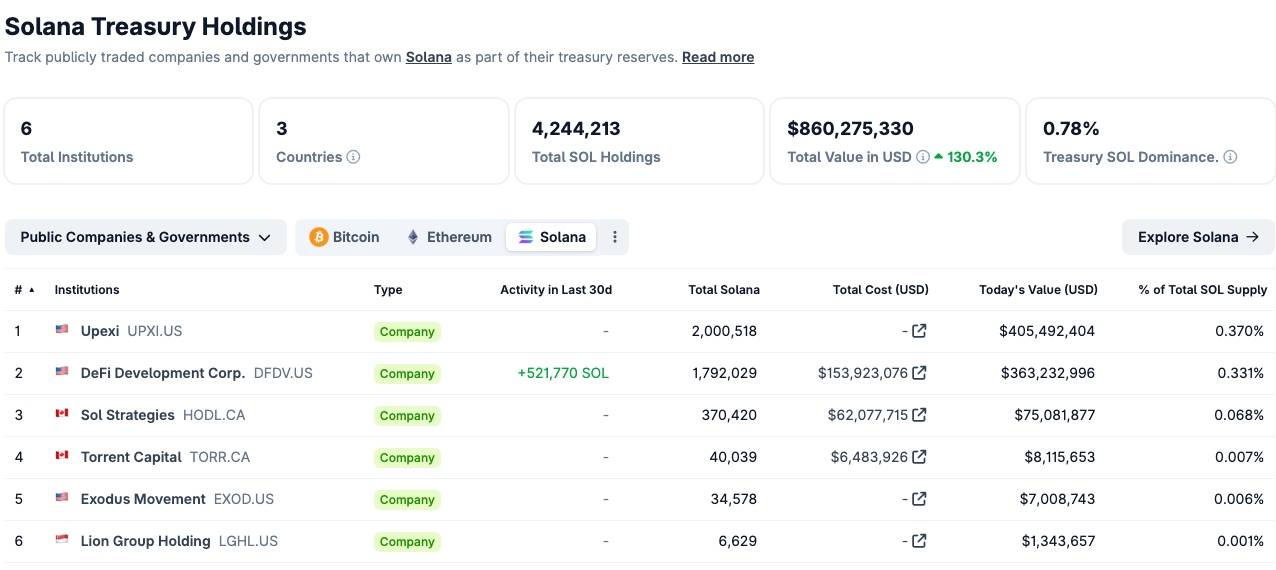Viewport: 1276px width, 570px height.
Task: Click the $1,343,657 today's value cell
Action: pos(1058,541)
